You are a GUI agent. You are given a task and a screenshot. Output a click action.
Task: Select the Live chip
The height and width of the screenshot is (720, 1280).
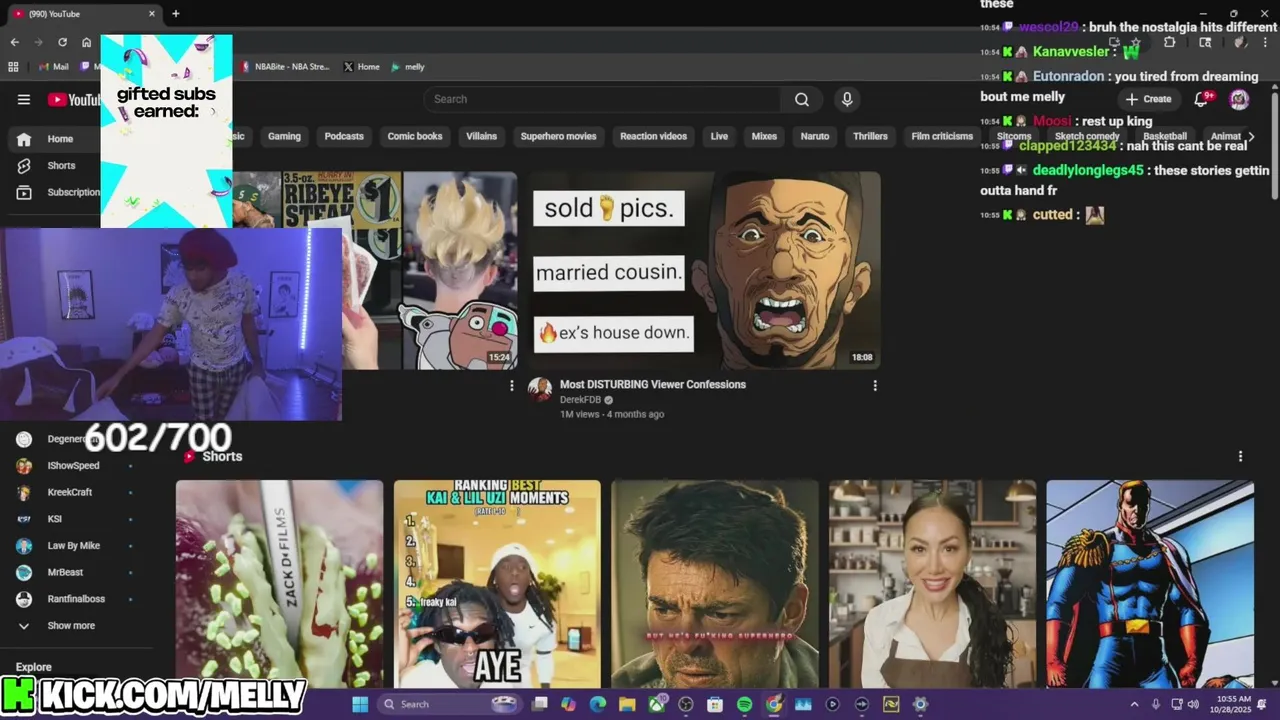coord(719,136)
